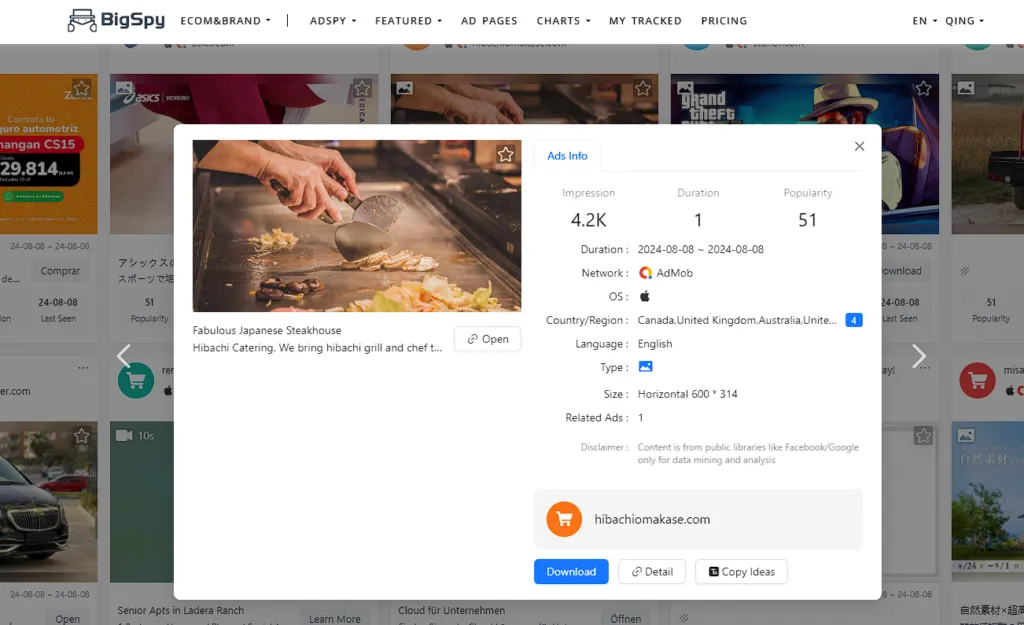
Task: Favorite the hibachi ad with the star
Action: (x=506, y=154)
